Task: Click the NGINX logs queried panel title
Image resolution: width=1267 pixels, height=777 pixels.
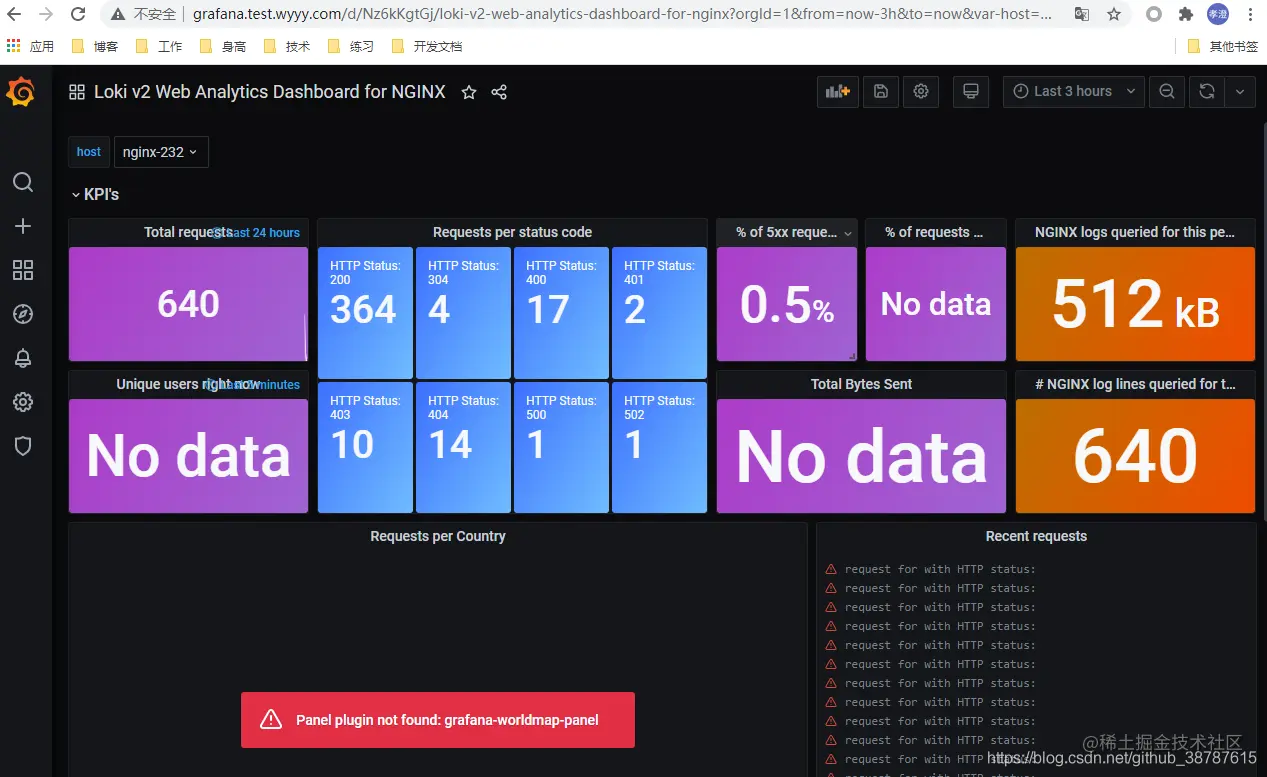Action: tap(1135, 232)
